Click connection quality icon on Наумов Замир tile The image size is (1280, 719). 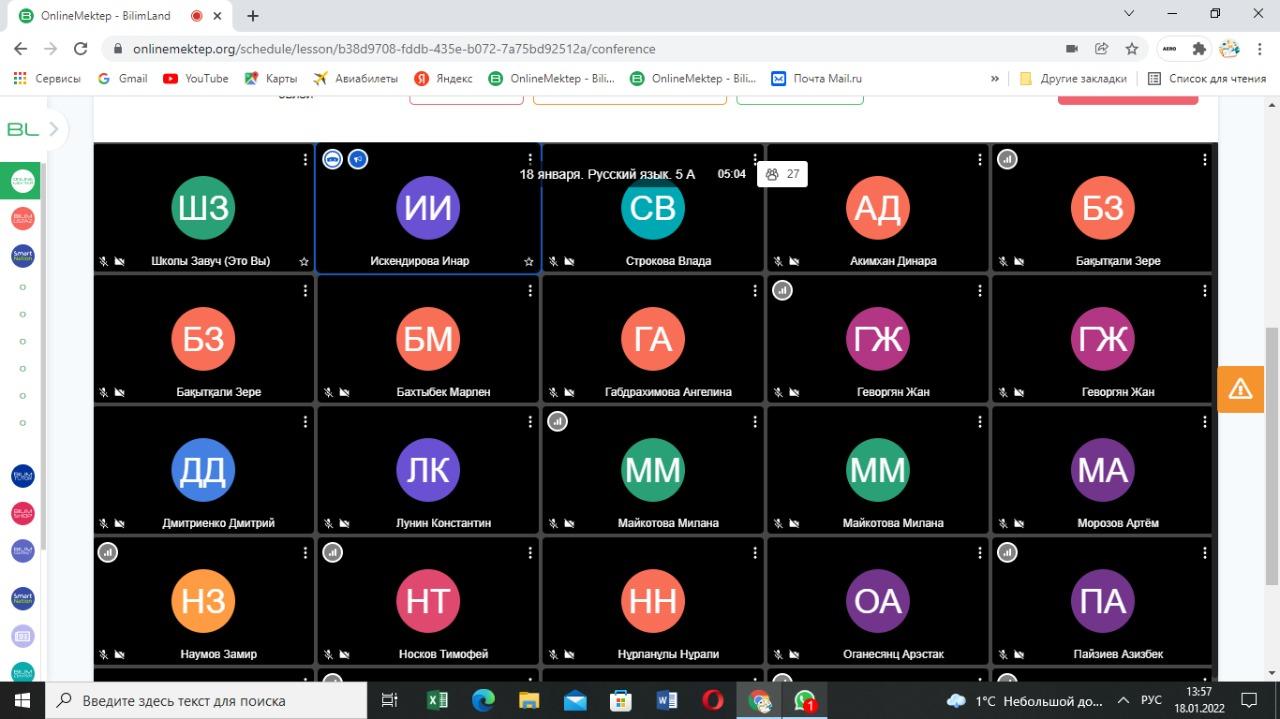click(108, 552)
